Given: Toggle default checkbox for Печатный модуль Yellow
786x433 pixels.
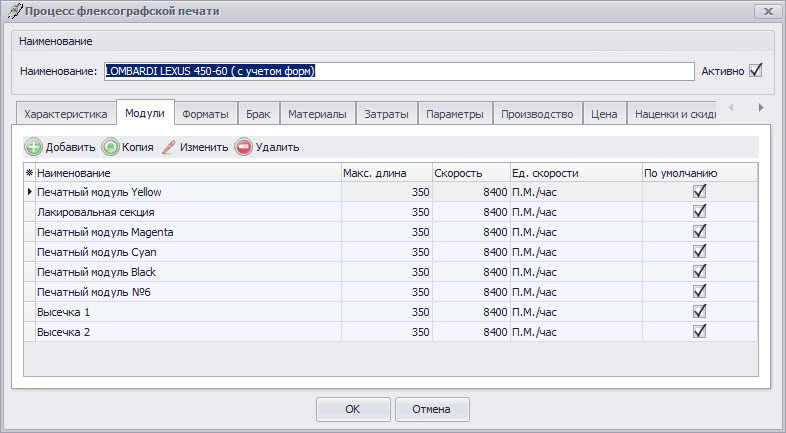Looking at the screenshot, I should 699,191.
